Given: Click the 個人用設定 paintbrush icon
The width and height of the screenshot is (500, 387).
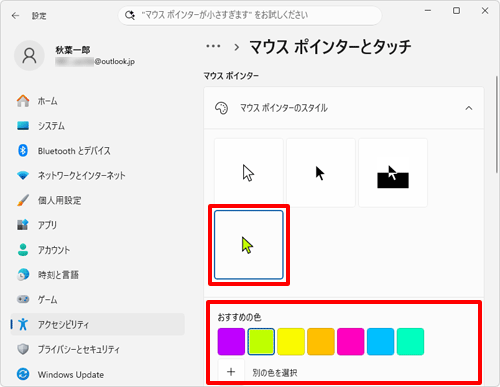Looking at the screenshot, I should (23, 200).
